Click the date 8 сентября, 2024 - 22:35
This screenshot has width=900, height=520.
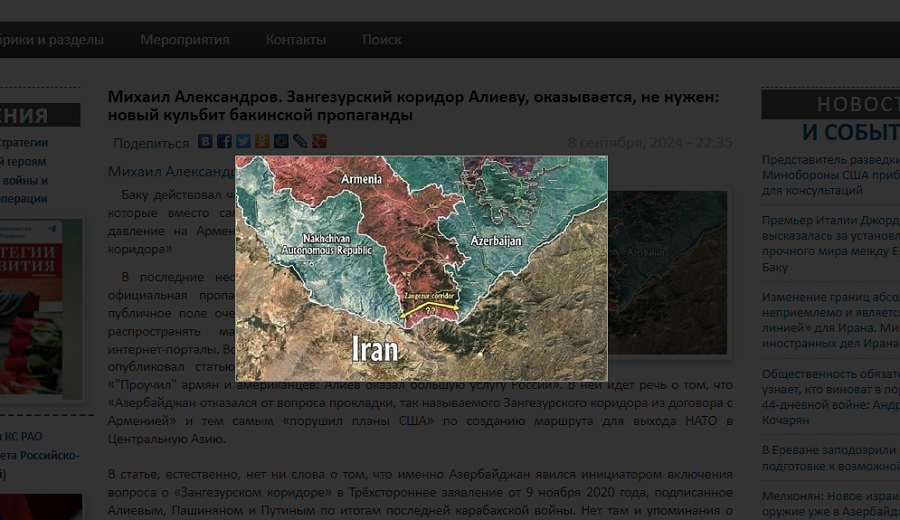click(650, 142)
